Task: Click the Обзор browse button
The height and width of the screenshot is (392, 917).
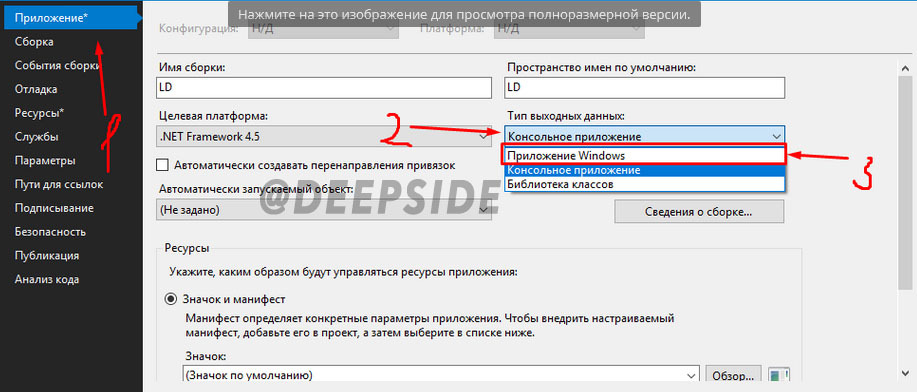Action: pos(733,374)
